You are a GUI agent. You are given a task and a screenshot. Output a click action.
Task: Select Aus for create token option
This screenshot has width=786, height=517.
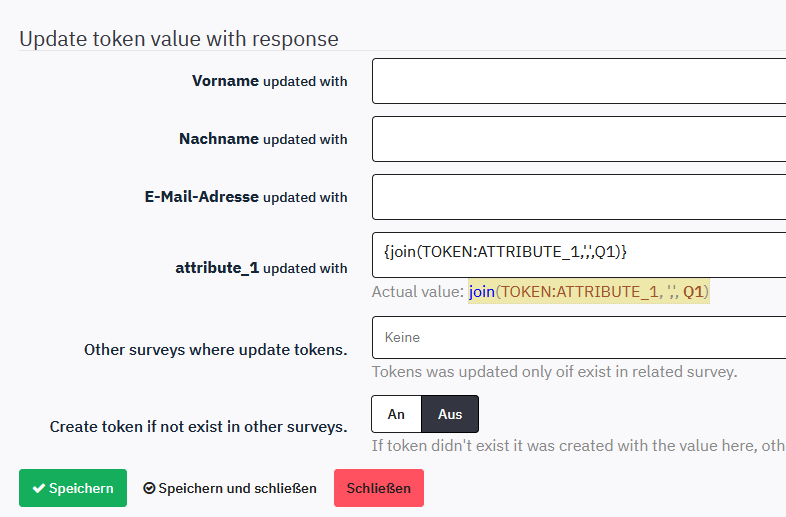[x=450, y=414]
